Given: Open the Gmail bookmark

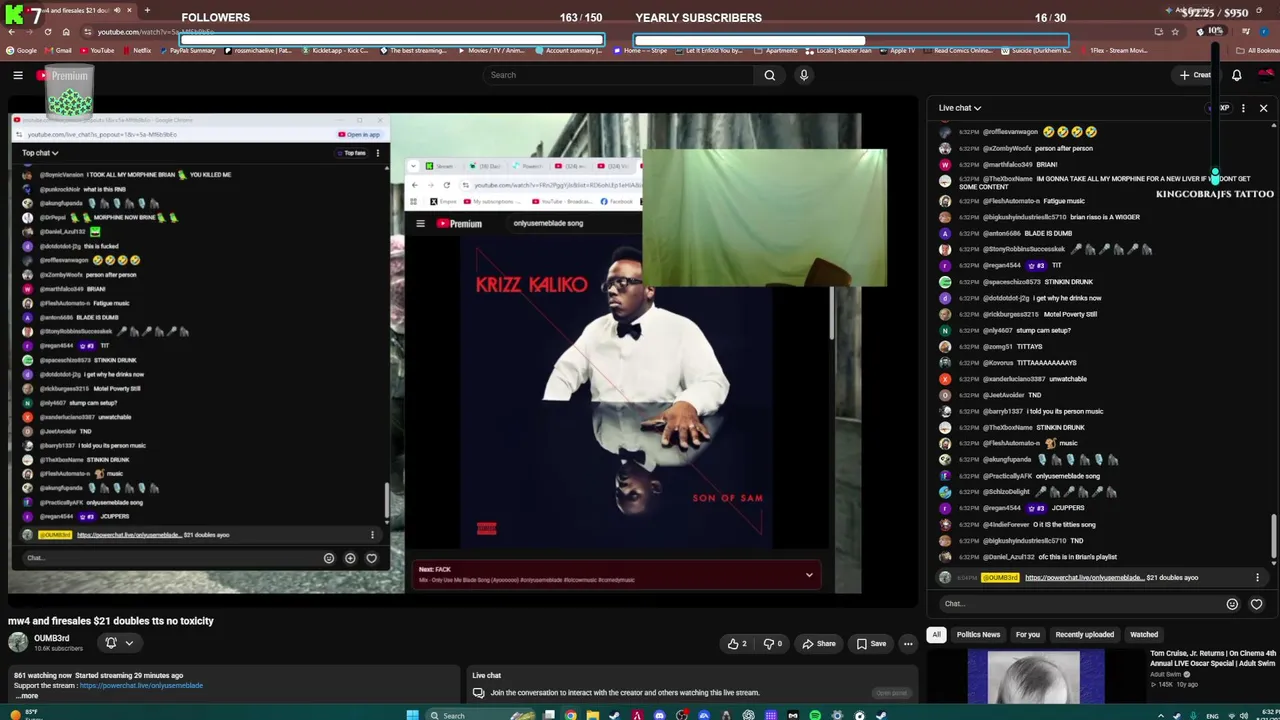Looking at the screenshot, I should (58, 50).
